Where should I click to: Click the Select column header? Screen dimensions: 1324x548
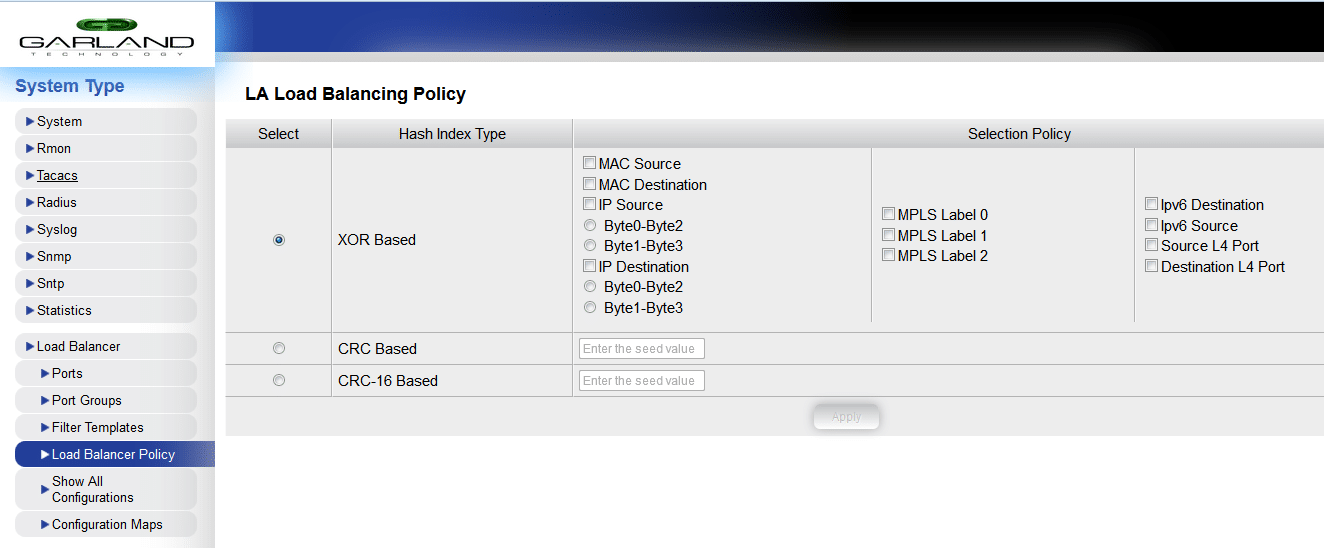278,134
